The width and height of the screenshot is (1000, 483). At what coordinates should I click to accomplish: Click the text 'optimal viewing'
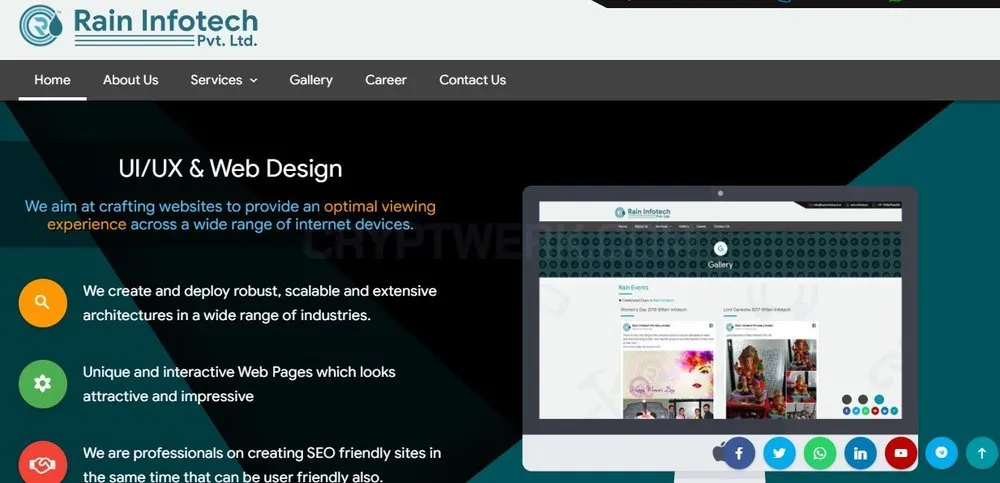pyautogui.click(x=379, y=207)
